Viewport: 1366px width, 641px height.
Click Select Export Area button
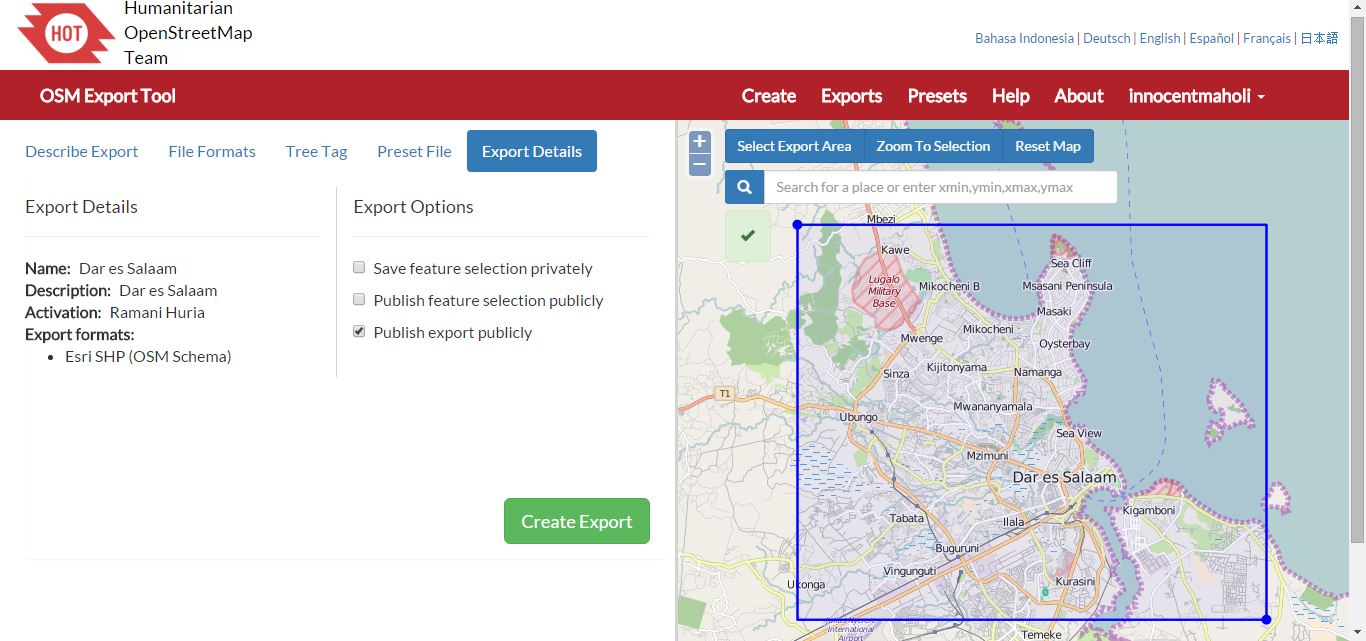coord(794,146)
